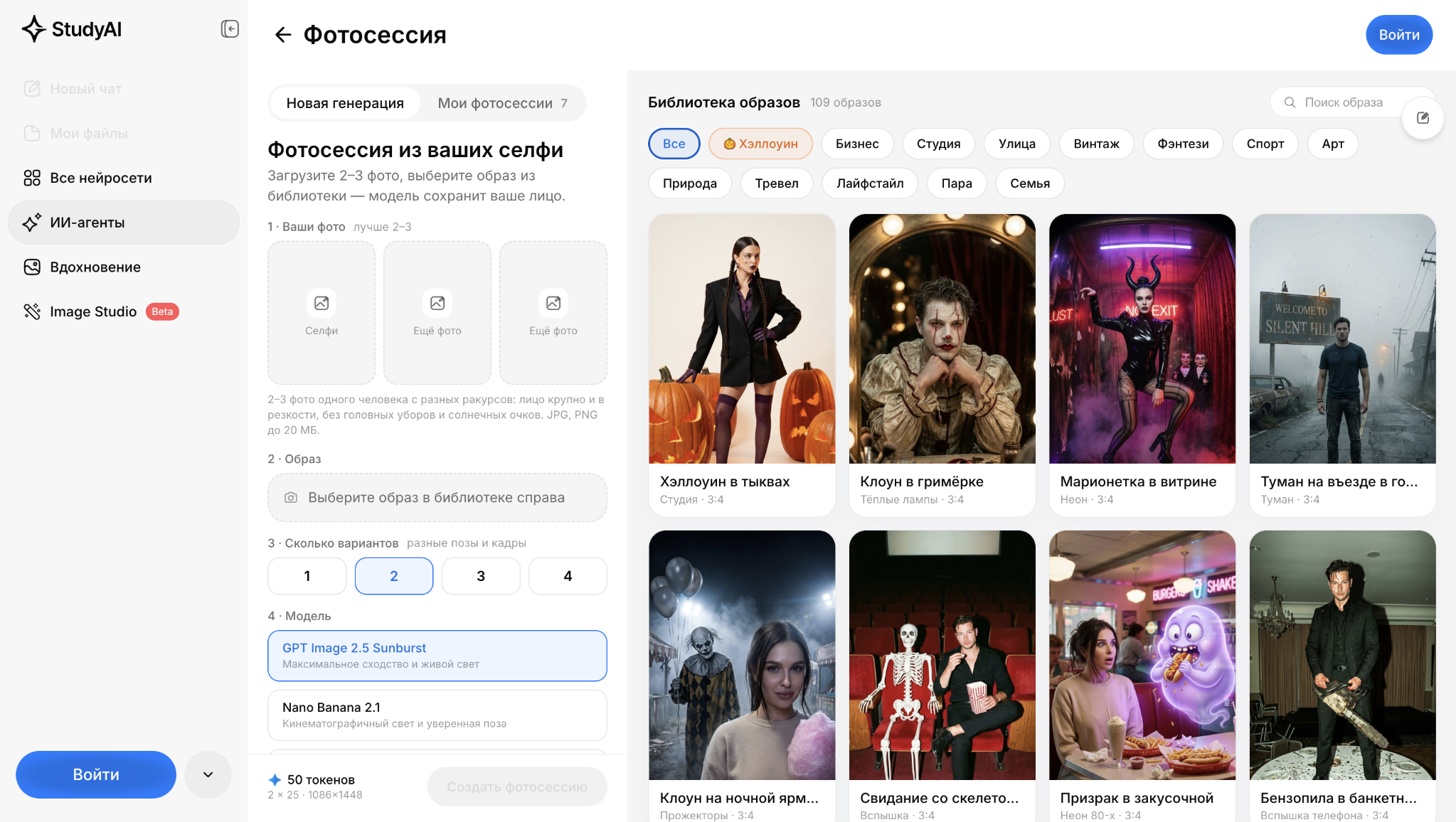1456x822 pixels.
Task: Select 3 variants option
Action: [481, 576]
